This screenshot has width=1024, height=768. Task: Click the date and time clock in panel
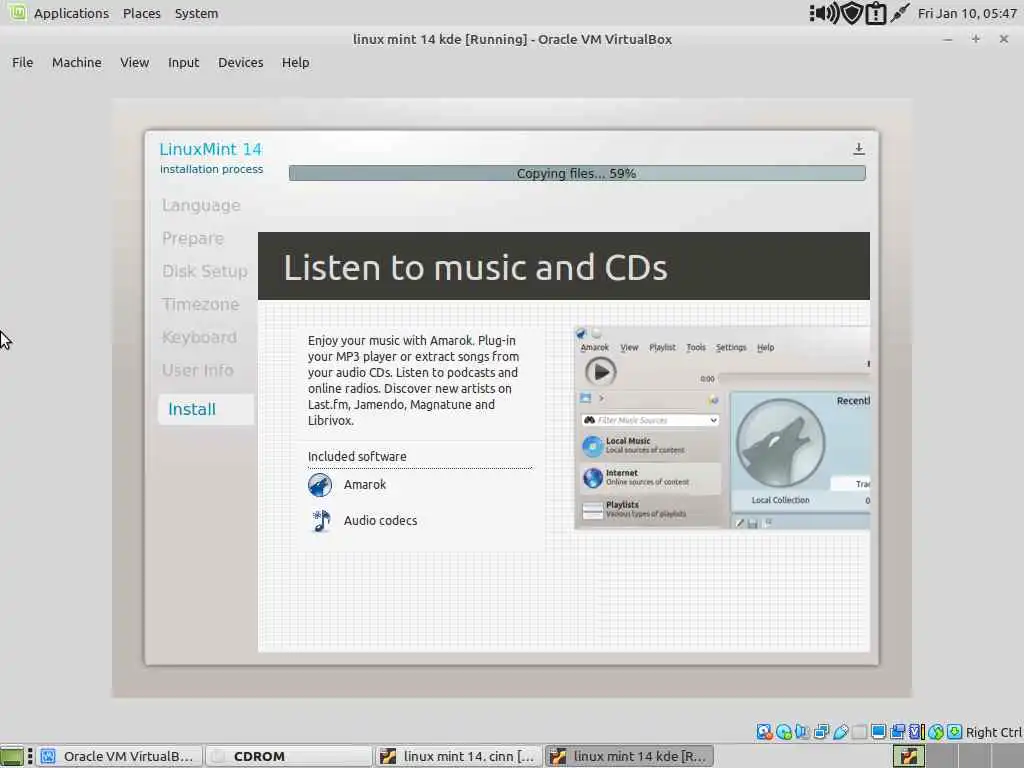[x=967, y=13]
